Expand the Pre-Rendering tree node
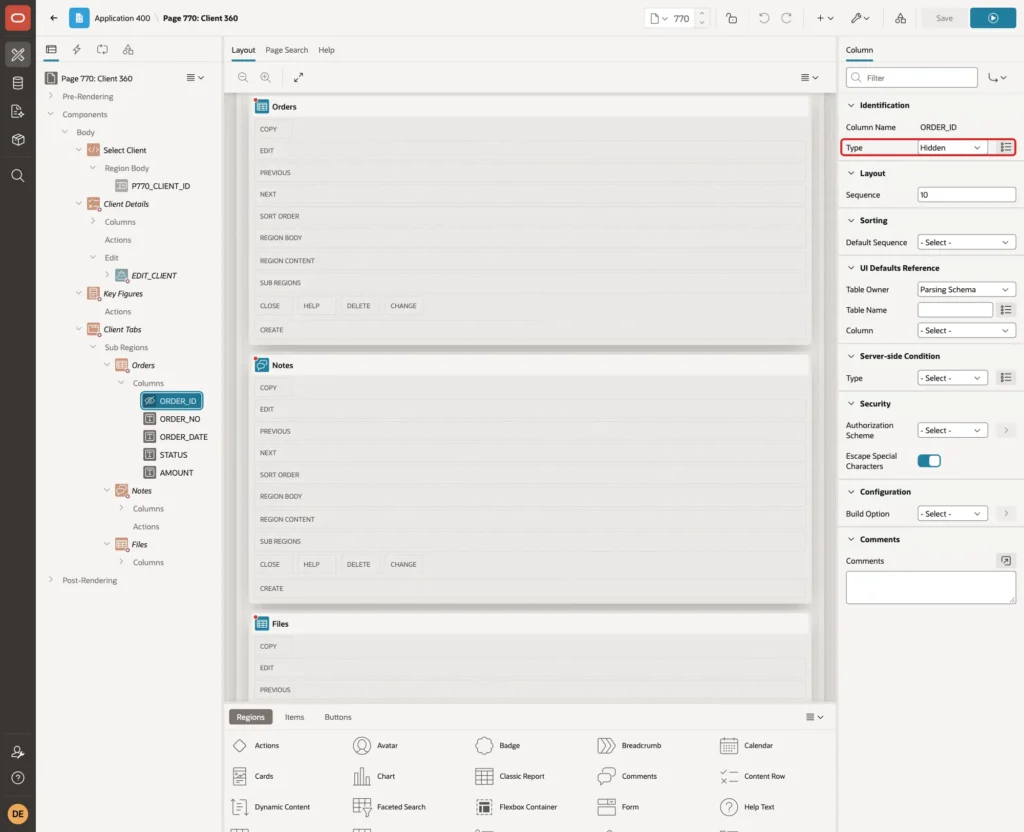 click(x=50, y=96)
